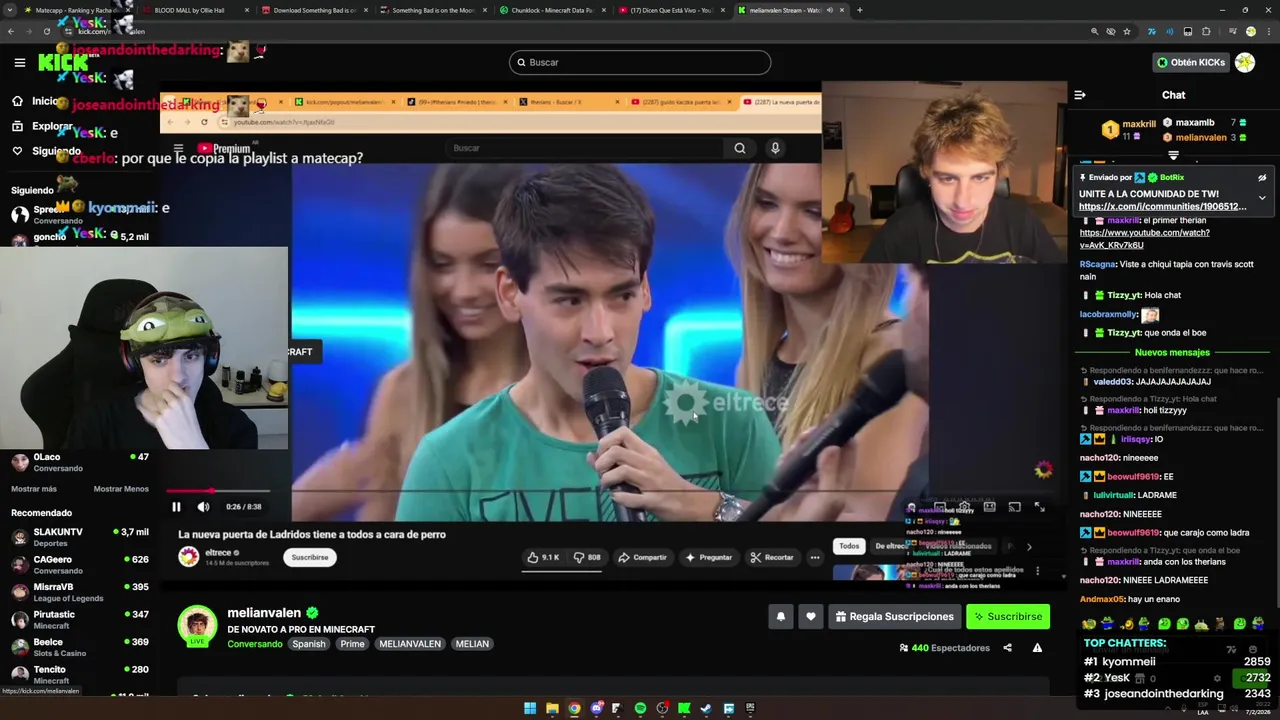
Task: Click the notification bell icon for melianvalen
Action: click(781, 616)
